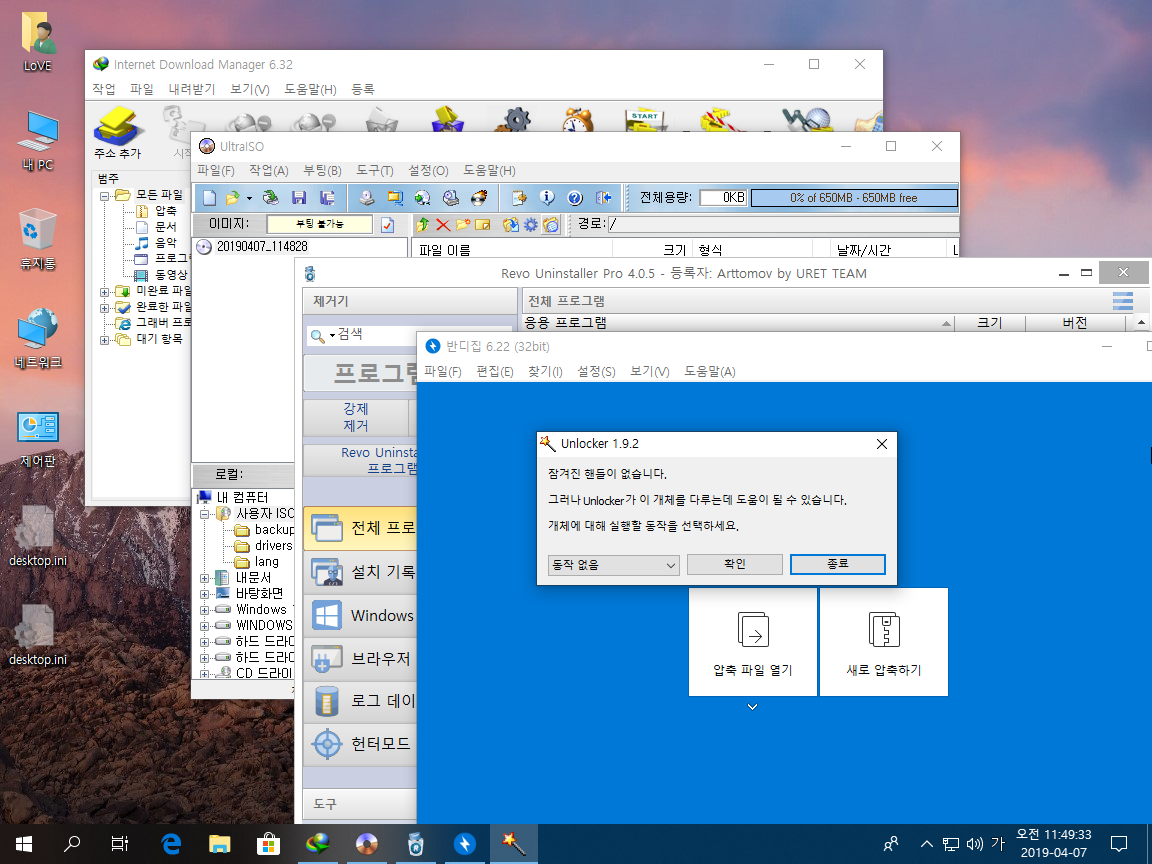
Task: Collapse 사용자 ISO node in UltraISO local tree
Action: pyautogui.click(x=205, y=514)
